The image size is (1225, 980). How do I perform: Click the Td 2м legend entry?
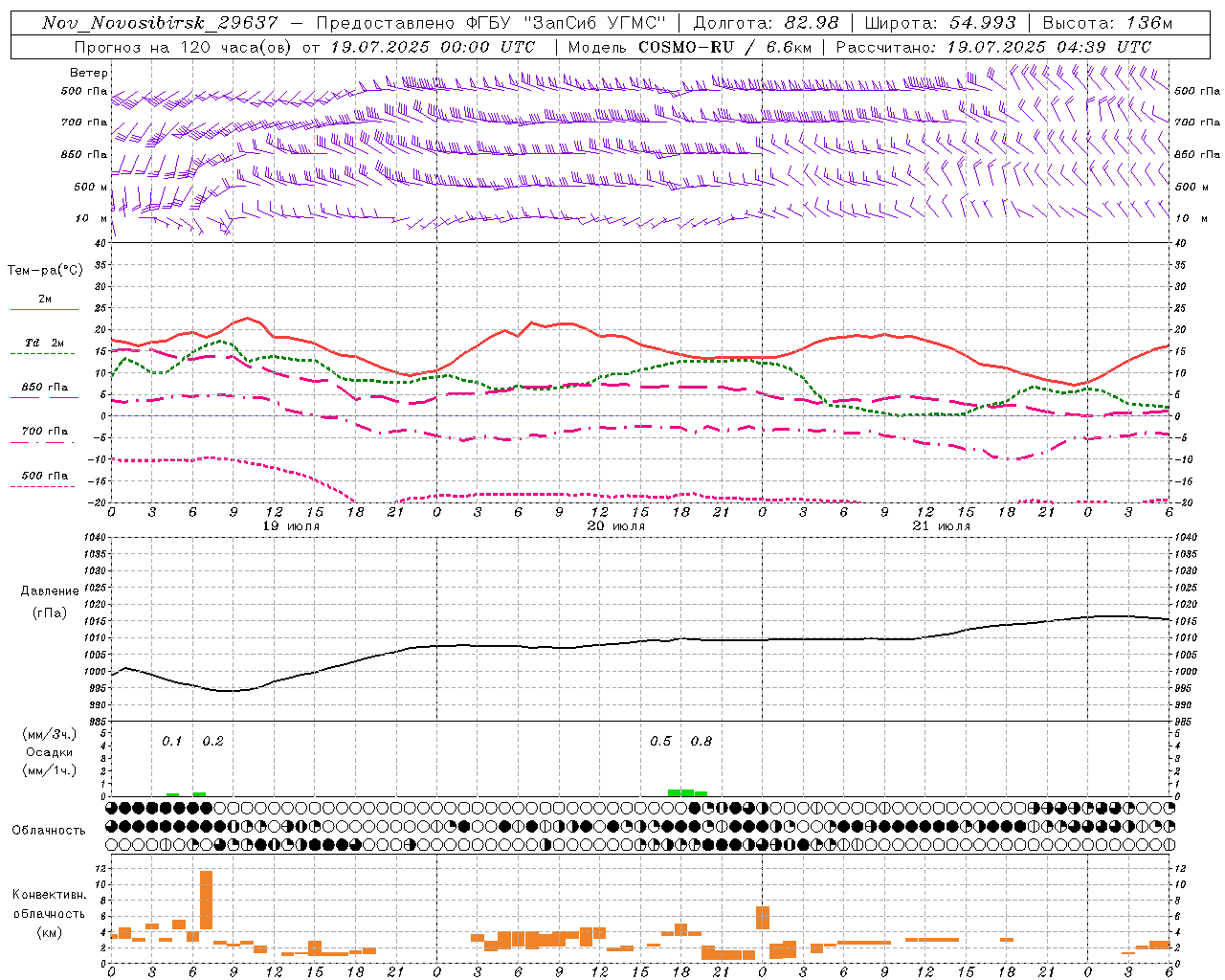coord(45,343)
